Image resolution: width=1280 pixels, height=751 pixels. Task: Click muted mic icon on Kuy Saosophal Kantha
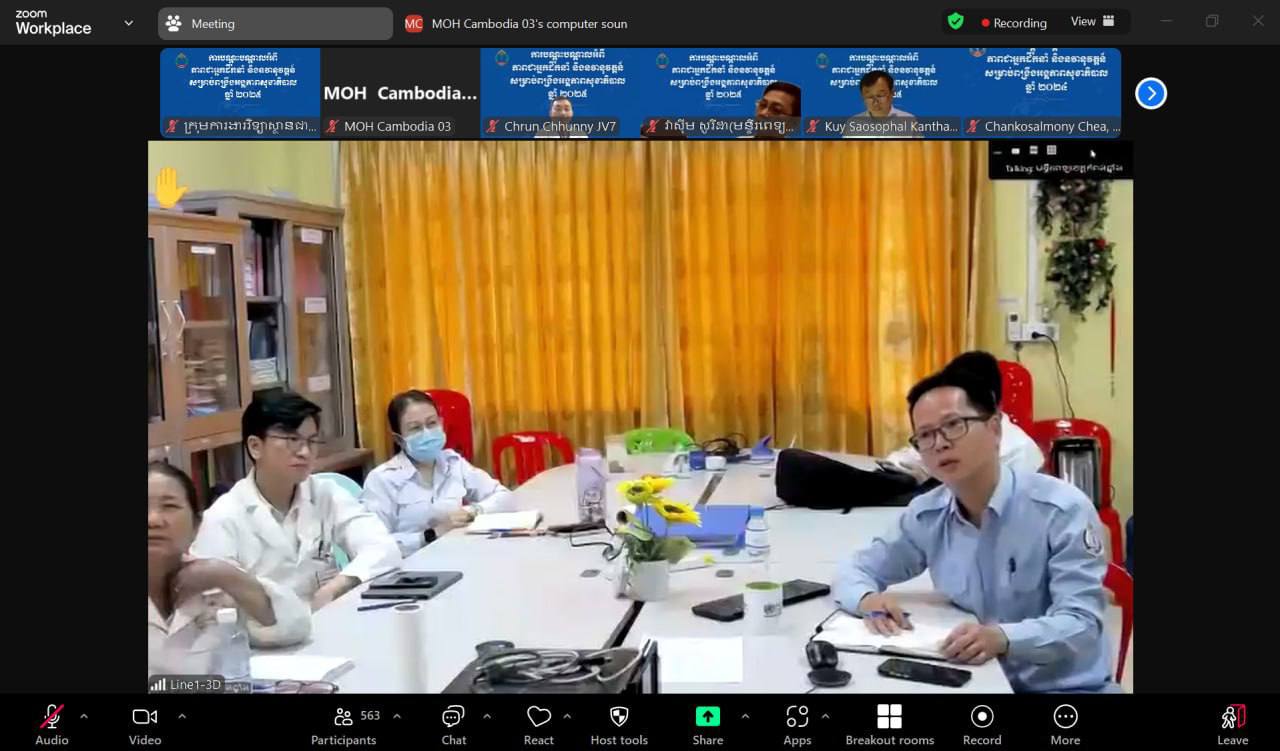[812, 126]
